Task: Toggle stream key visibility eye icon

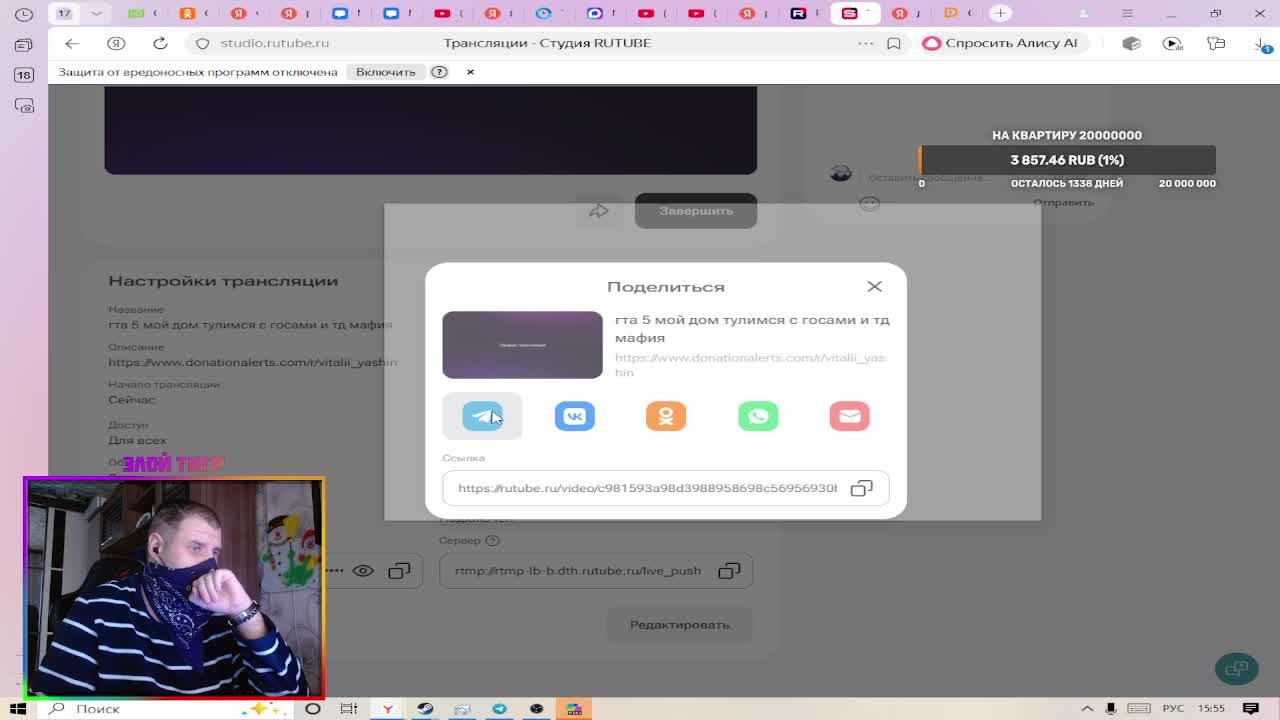Action: click(363, 571)
